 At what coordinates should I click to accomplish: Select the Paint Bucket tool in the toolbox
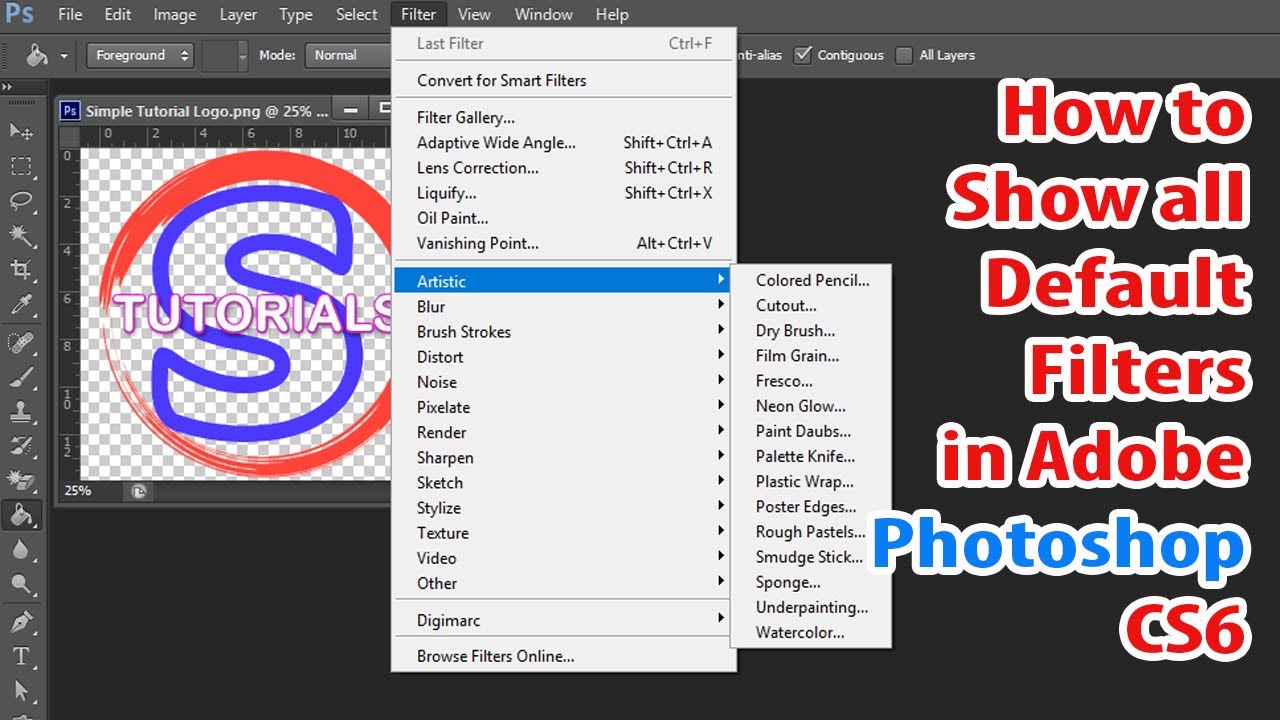click(x=21, y=516)
